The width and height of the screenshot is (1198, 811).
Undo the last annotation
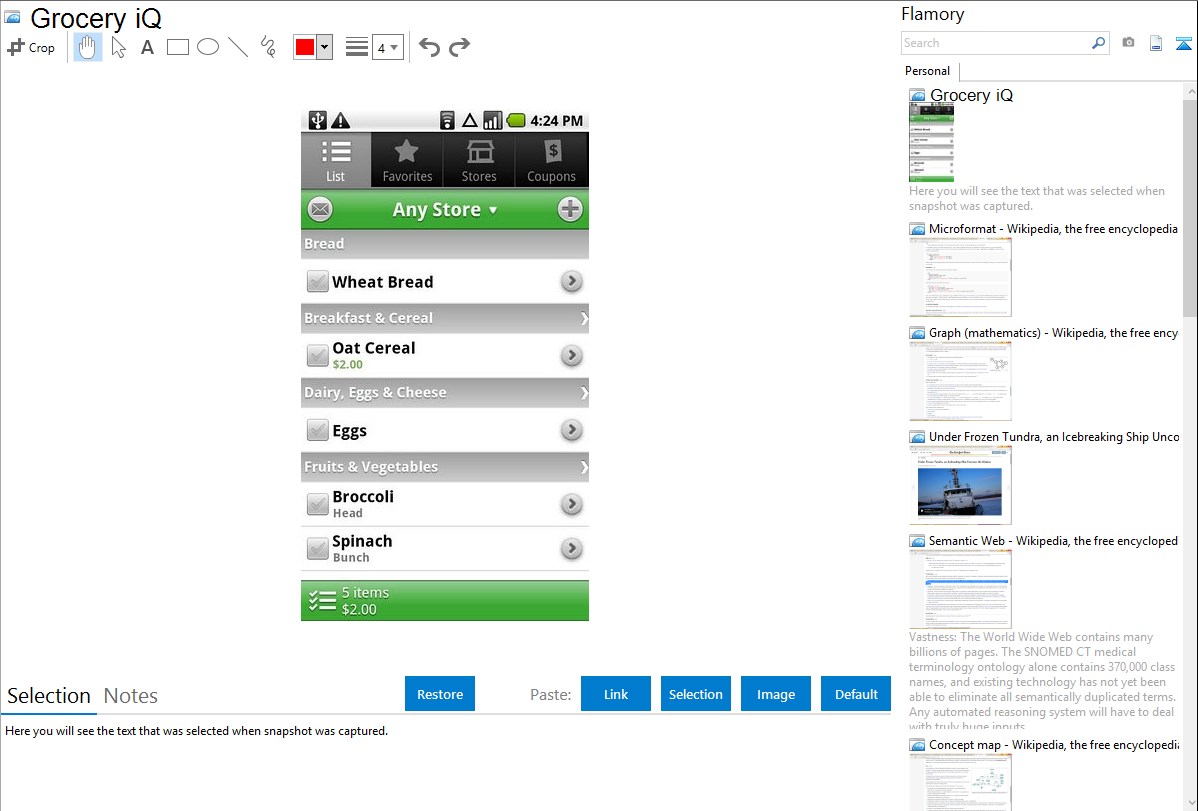pyautogui.click(x=429, y=47)
